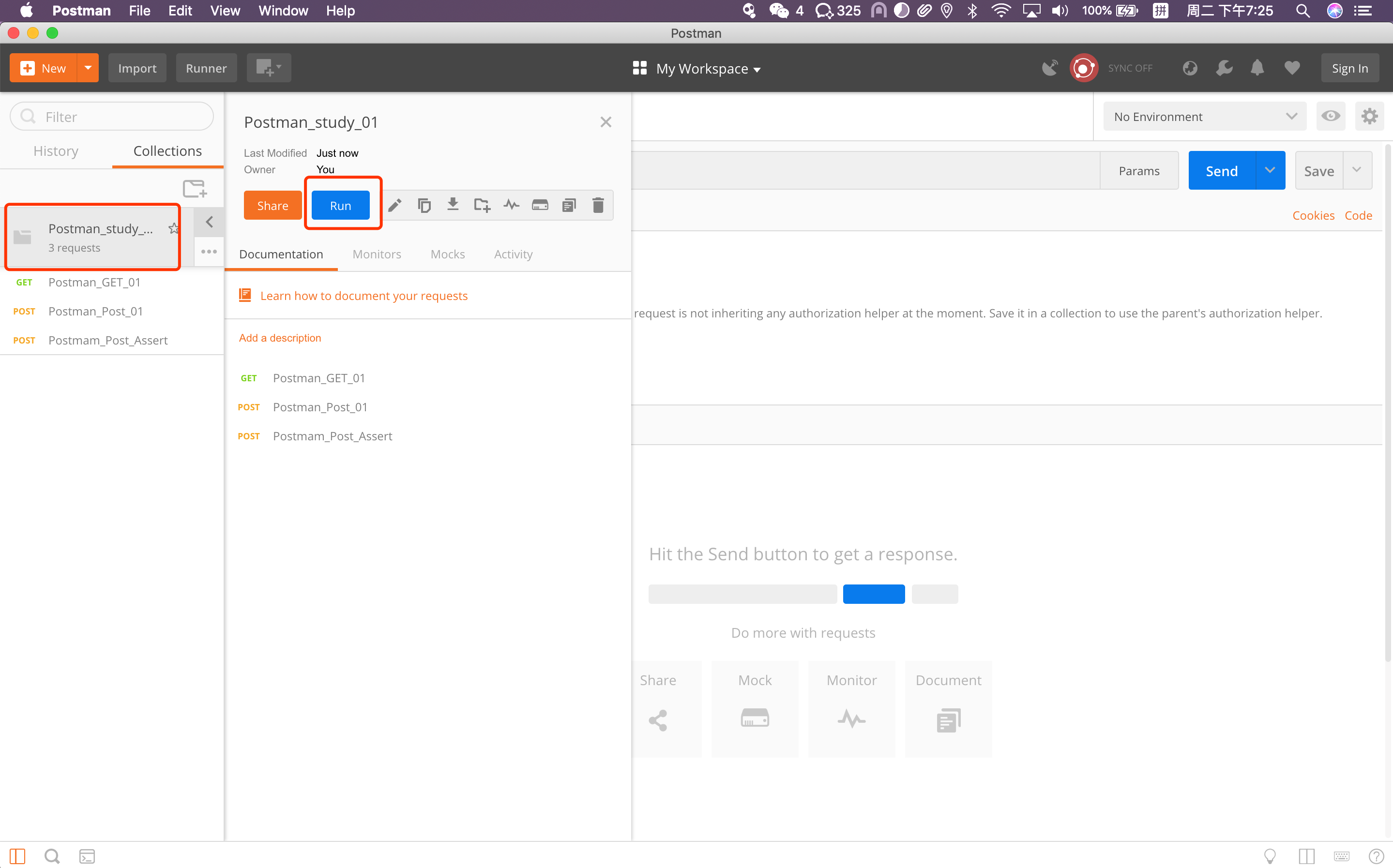The height and width of the screenshot is (868, 1393).
Task: Open the Runner button
Action: pyautogui.click(x=206, y=68)
